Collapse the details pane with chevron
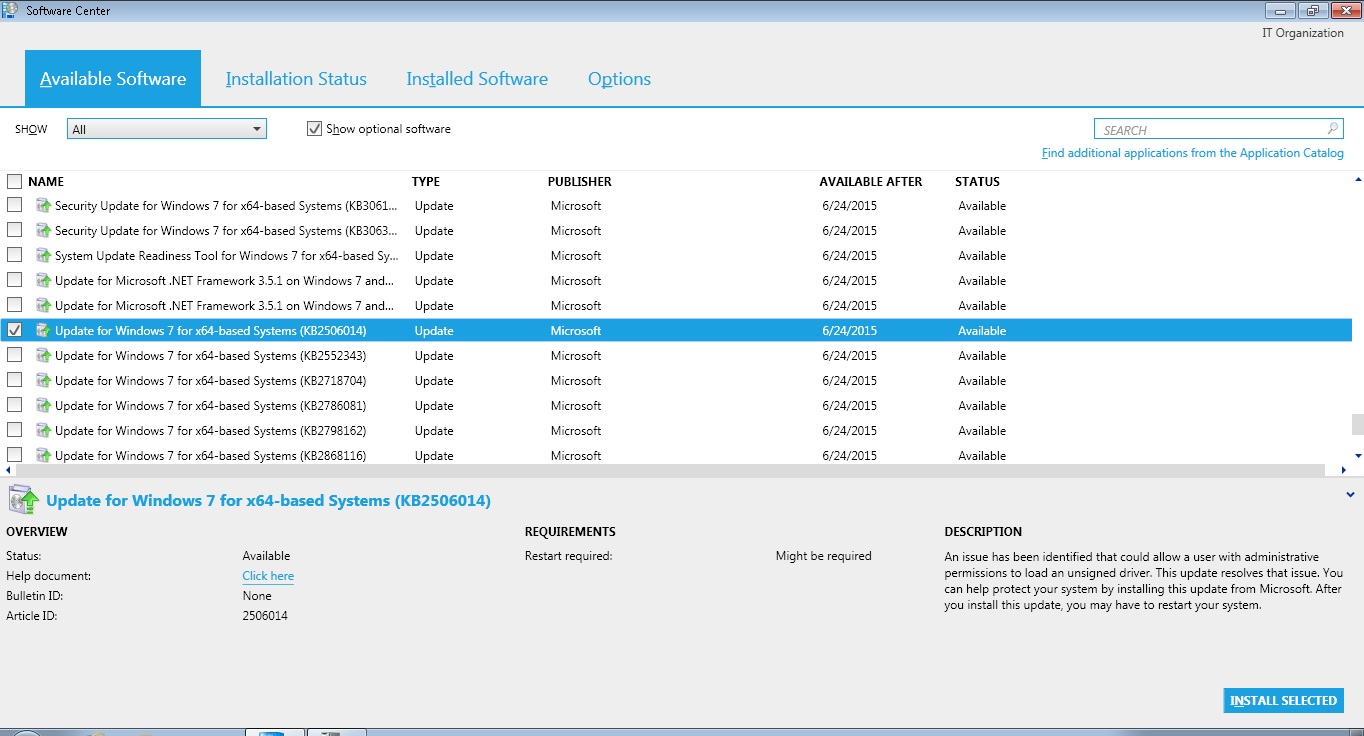 (x=1352, y=494)
